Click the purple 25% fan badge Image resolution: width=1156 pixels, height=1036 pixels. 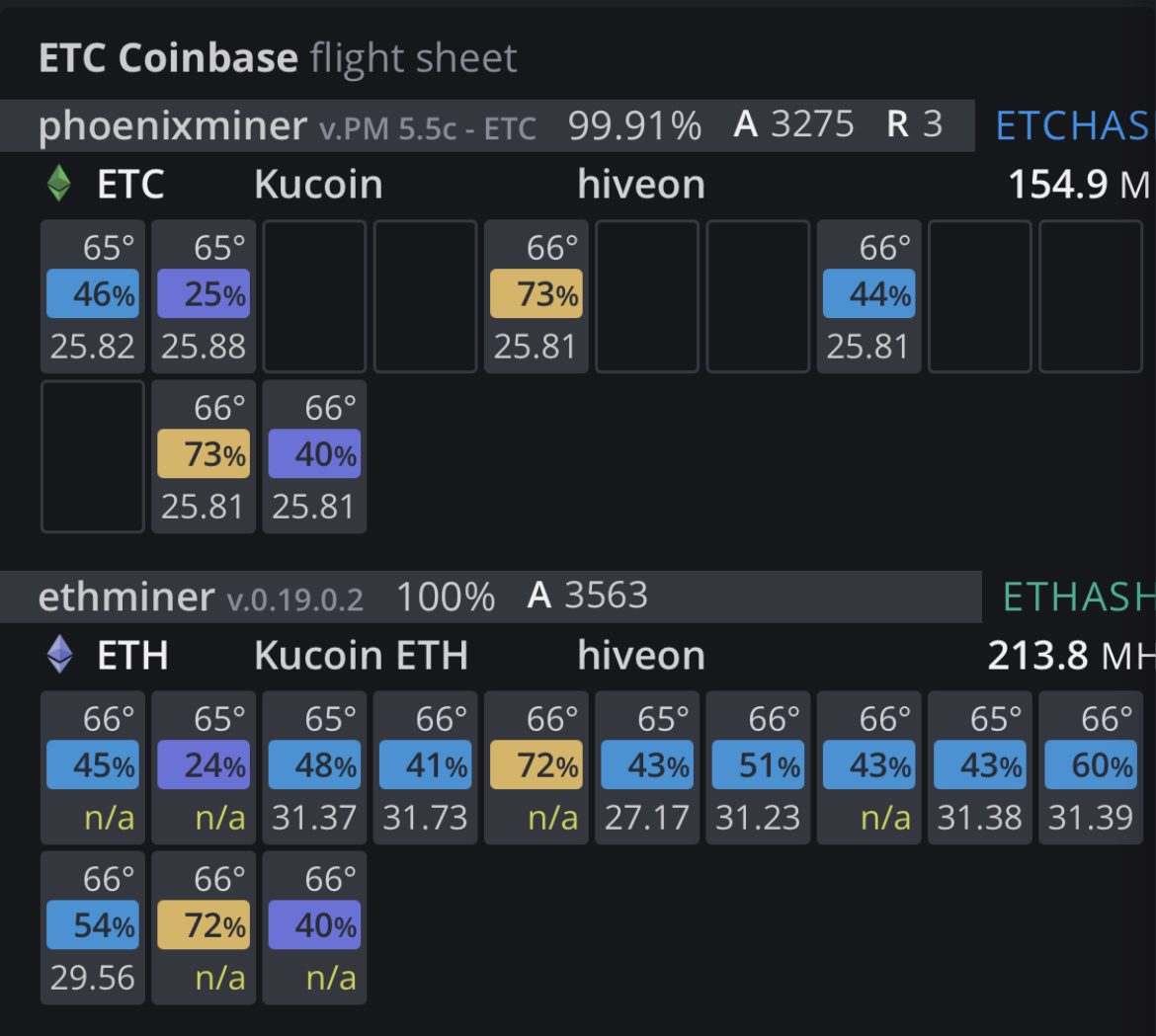[x=204, y=294]
